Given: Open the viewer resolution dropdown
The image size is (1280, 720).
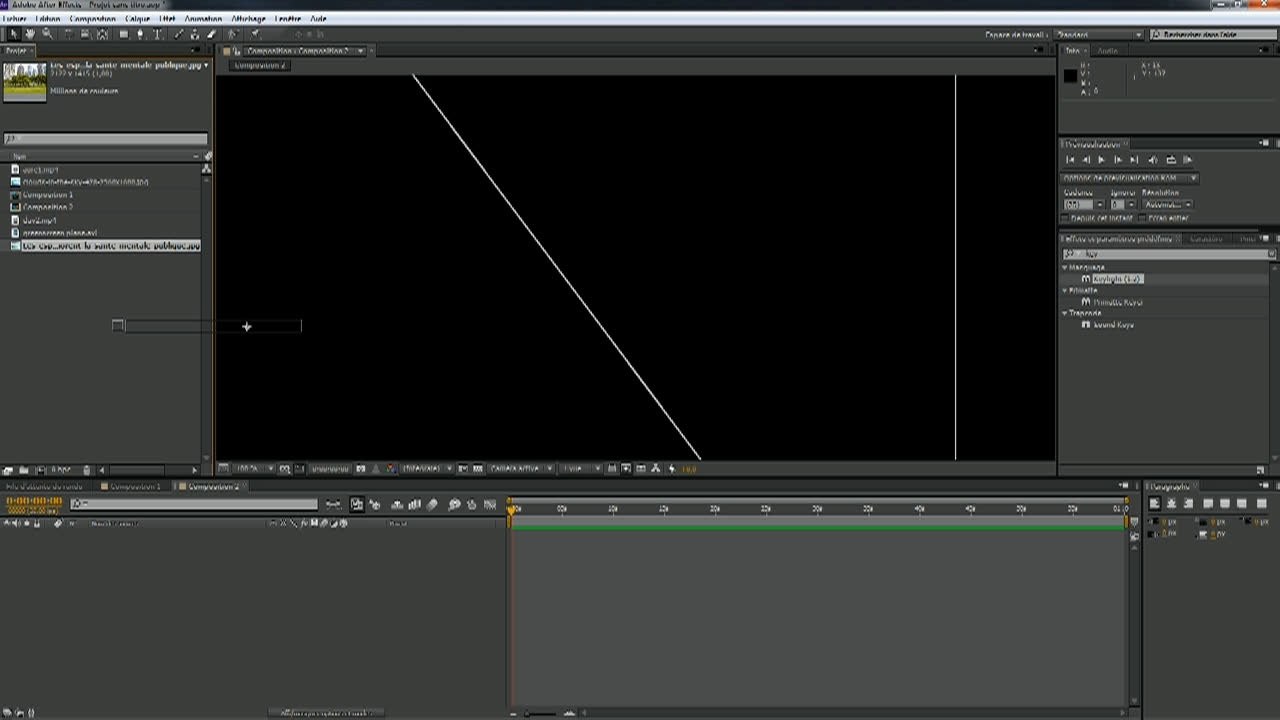Looking at the screenshot, I should [427, 468].
